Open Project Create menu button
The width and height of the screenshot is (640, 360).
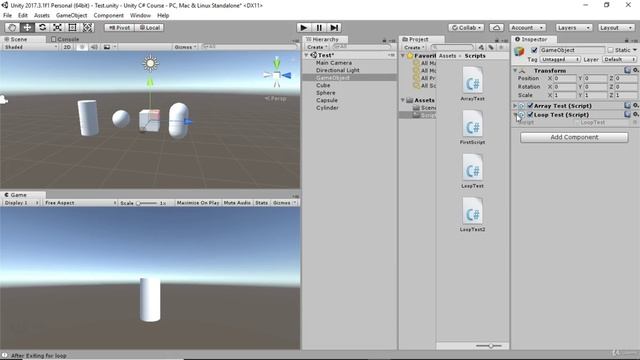click(x=414, y=47)
